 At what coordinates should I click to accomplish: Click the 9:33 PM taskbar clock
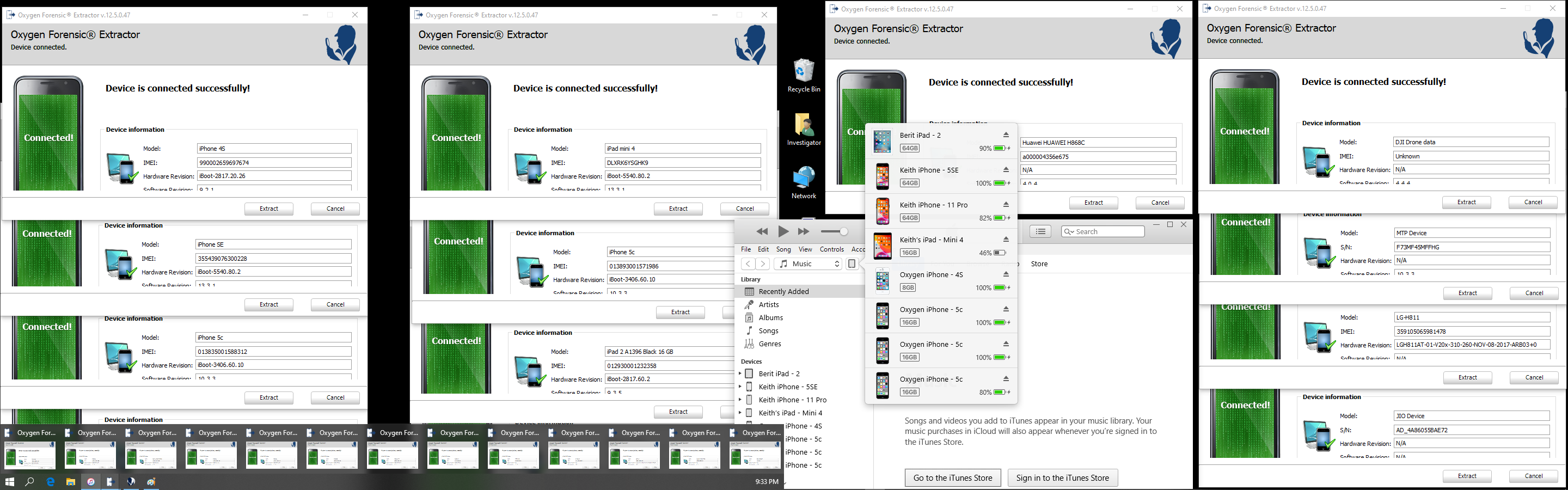pos(767,481)
